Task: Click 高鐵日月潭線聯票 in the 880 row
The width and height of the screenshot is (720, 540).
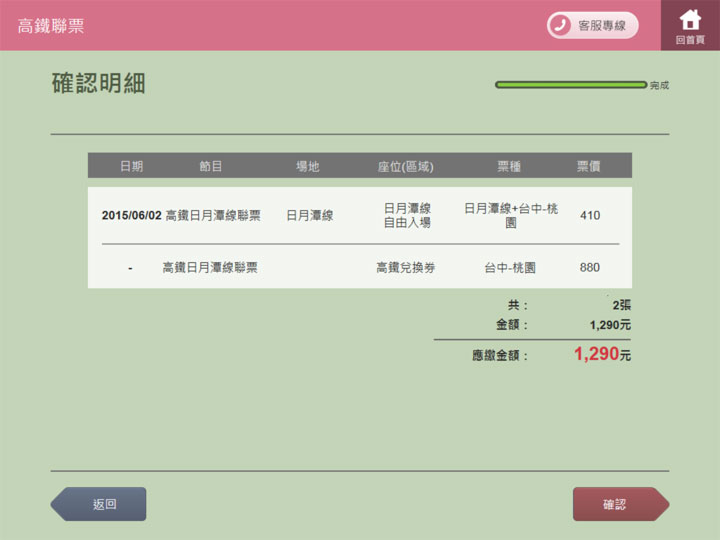Action: [x=210, y=267]
